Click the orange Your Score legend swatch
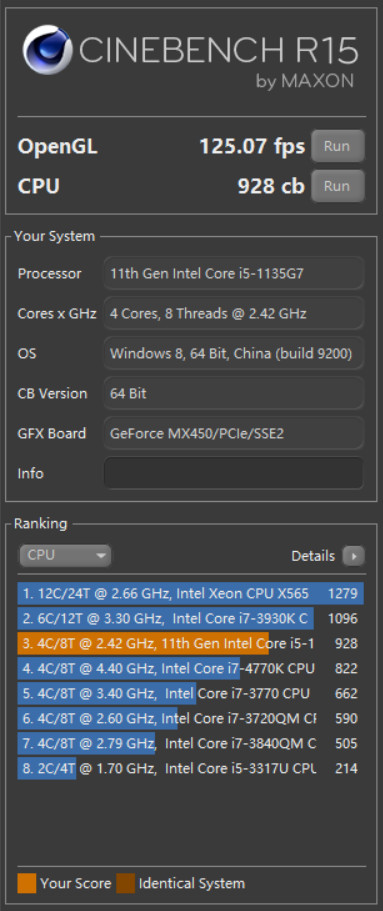The width and height of the screenshot is (383, 911). pos(27,883)
